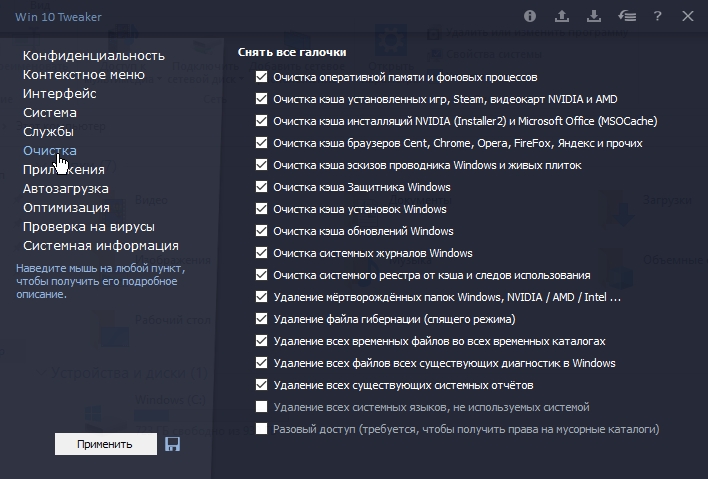The height and width of the screenshot is (479, 708).
Task: Uncheck Удаление файла гибернации checkbox
Action: [x=261, y=318]
